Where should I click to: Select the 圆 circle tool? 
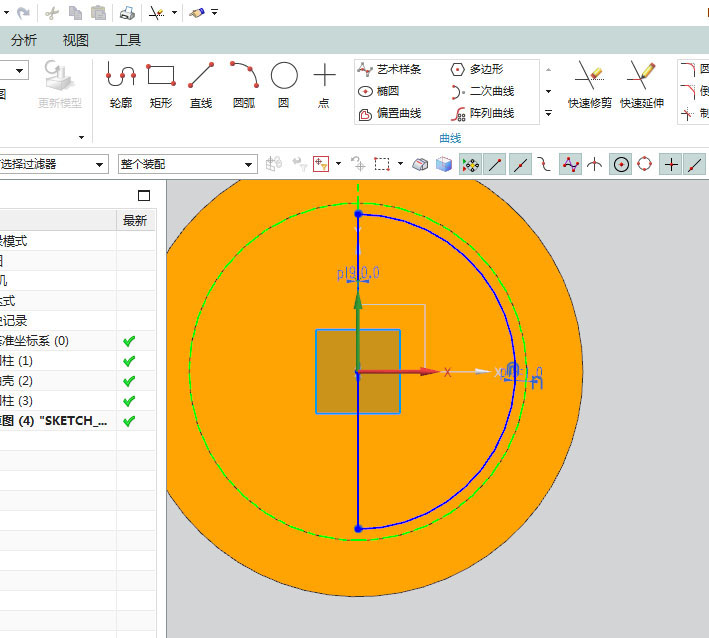[284, 85]
